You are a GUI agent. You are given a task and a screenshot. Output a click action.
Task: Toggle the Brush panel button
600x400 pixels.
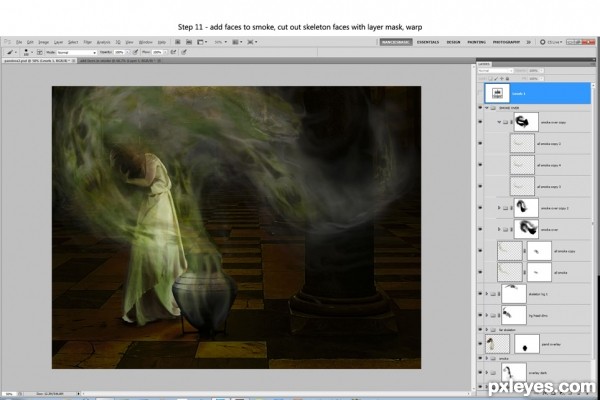coord(39,52)
